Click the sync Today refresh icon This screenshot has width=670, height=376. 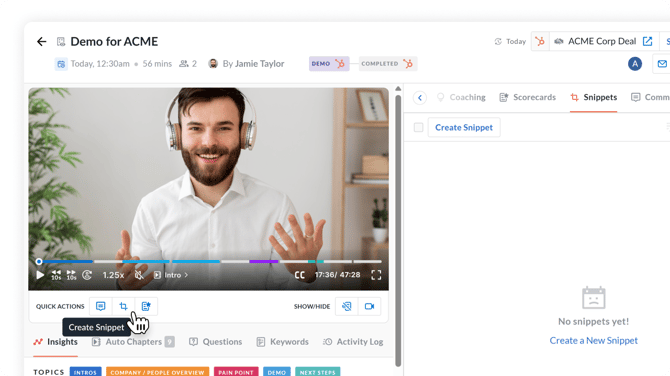498,41
